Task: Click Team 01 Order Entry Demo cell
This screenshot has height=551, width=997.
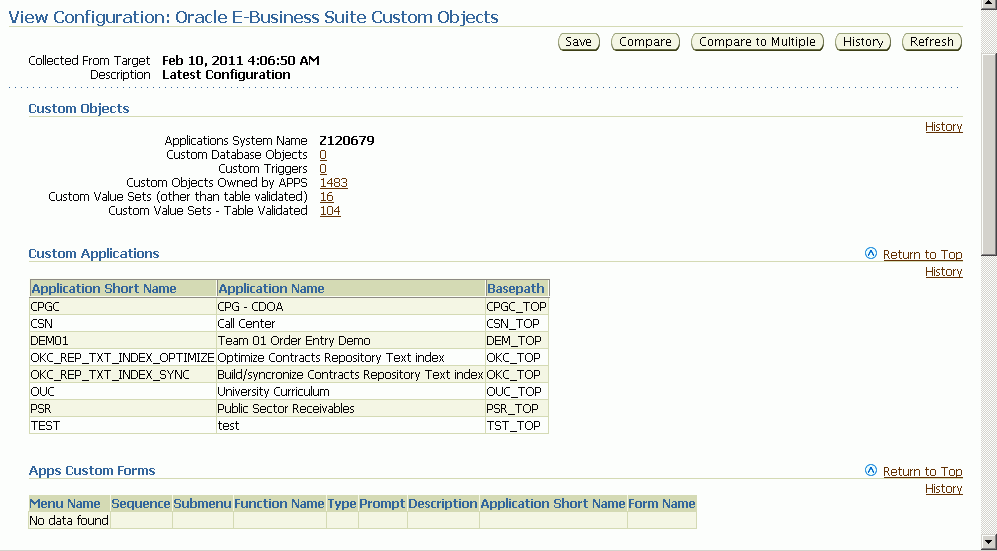Action: click(351, 341)
